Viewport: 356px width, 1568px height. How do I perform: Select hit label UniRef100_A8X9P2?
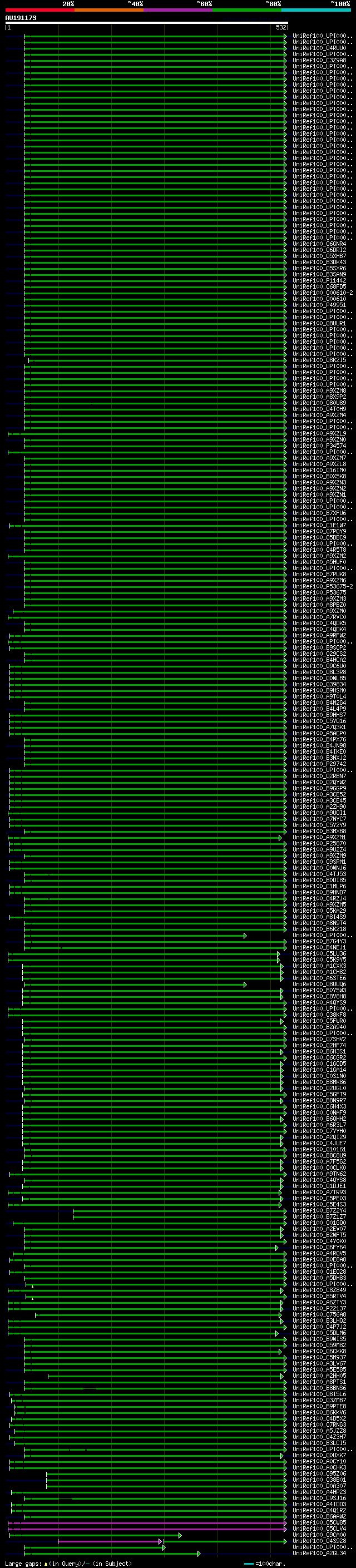(319, 397)
